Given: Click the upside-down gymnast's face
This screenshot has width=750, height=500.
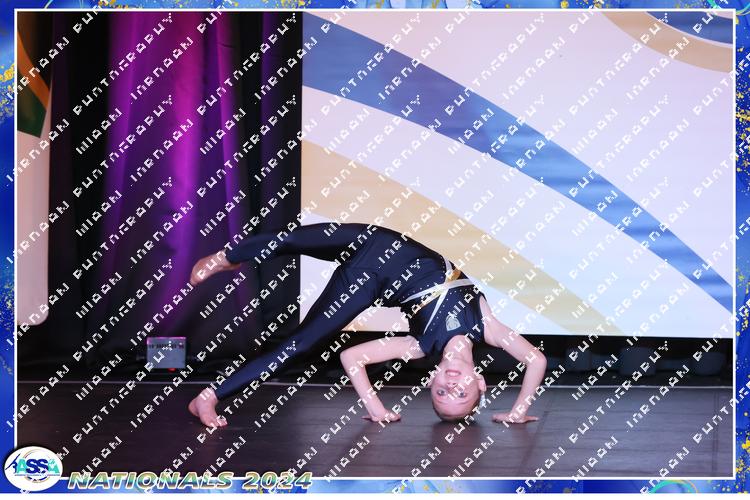Looking at the screenshot, I should [x=455, y=388].
